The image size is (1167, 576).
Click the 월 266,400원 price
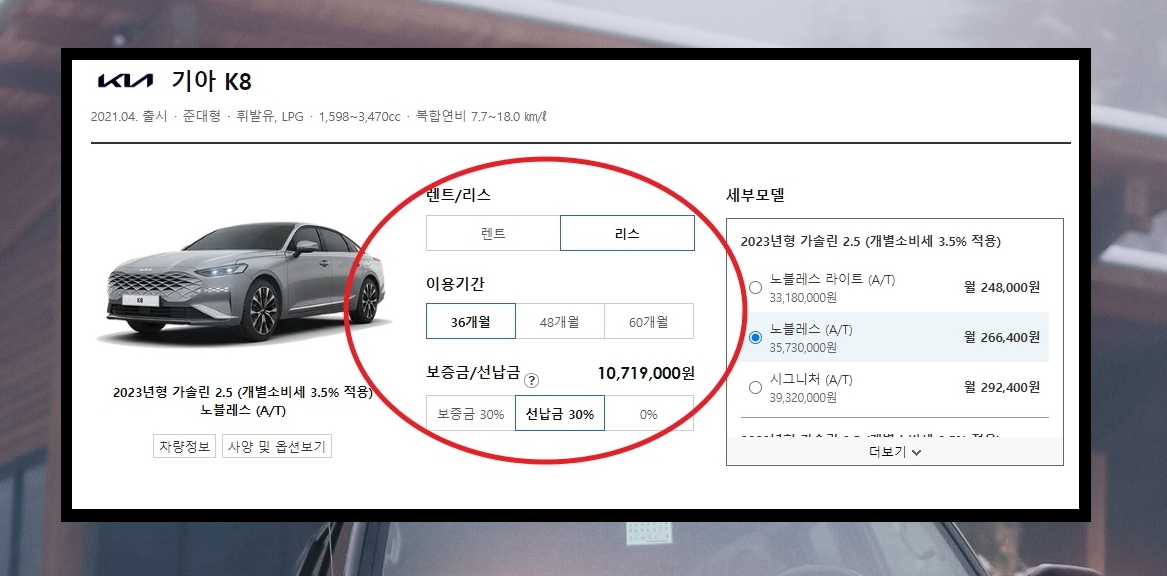[x=1002, y=337]
